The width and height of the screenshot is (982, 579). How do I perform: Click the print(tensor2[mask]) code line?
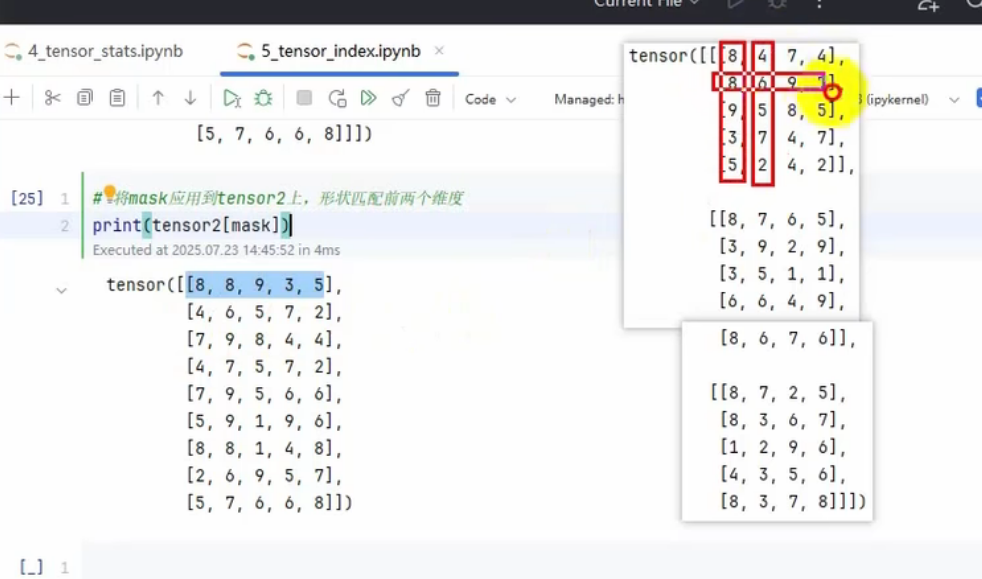(x=191, y=225)
